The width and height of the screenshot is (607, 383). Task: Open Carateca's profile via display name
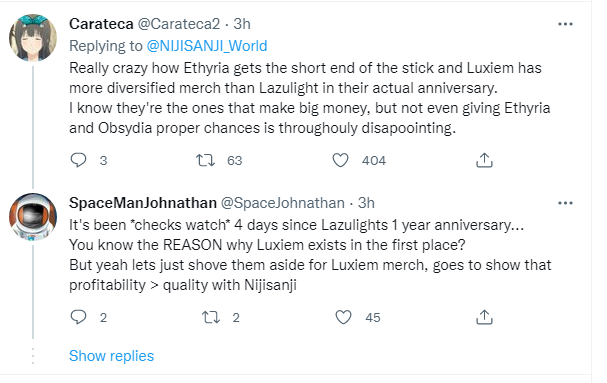101,24
